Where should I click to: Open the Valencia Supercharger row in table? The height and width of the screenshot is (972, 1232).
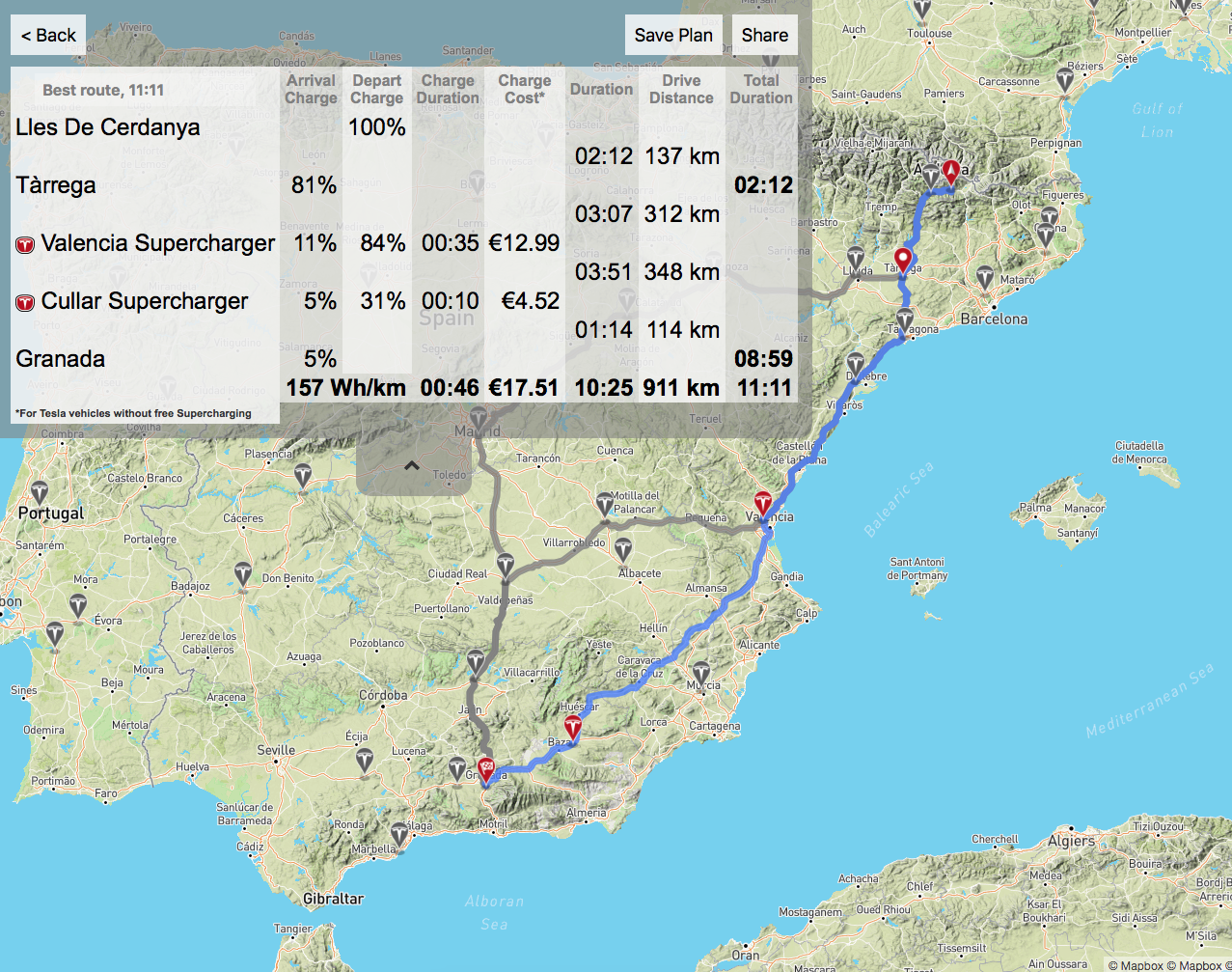[x=157, y=243]
